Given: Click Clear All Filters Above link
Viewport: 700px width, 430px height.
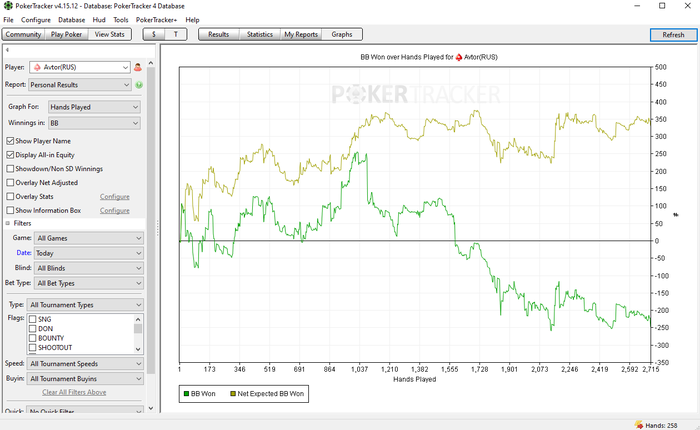Looking at the screenshot, I should (74, 392).
